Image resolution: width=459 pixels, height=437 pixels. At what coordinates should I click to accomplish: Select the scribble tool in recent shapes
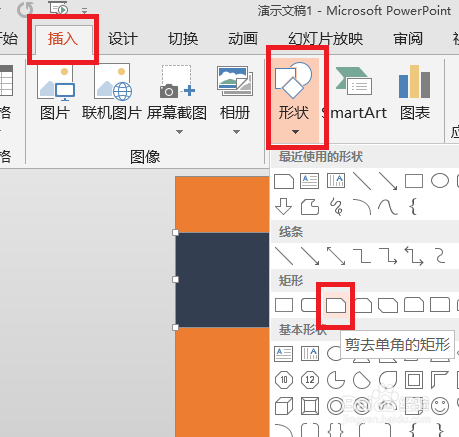click(336, 207)
